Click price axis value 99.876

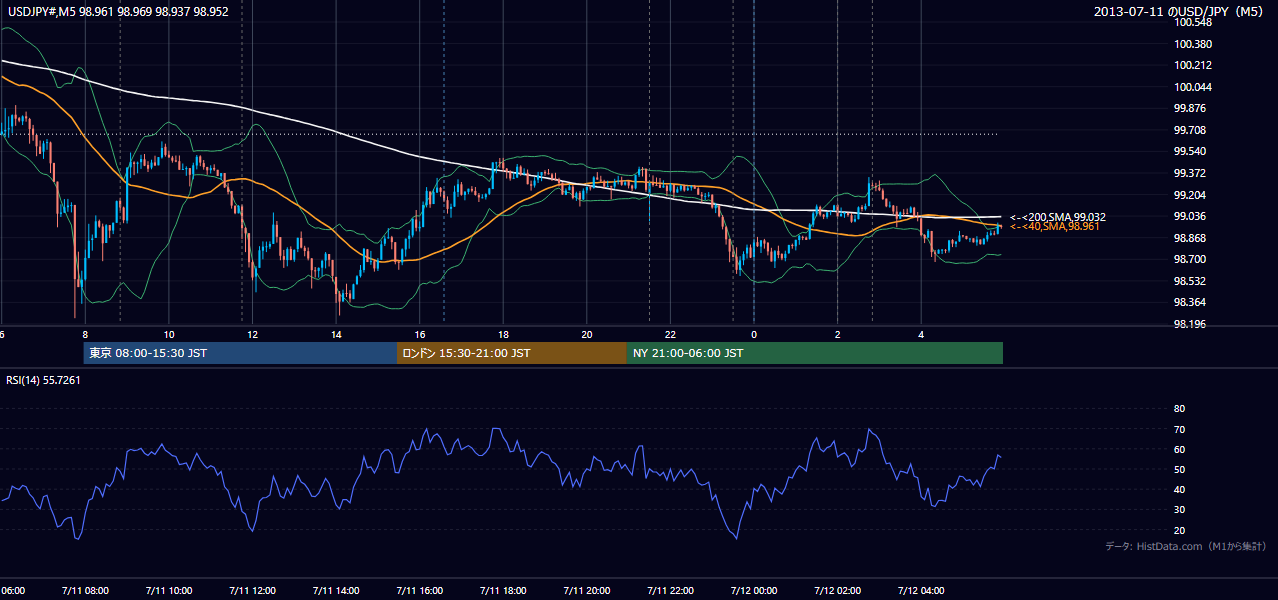(1190, 109)
